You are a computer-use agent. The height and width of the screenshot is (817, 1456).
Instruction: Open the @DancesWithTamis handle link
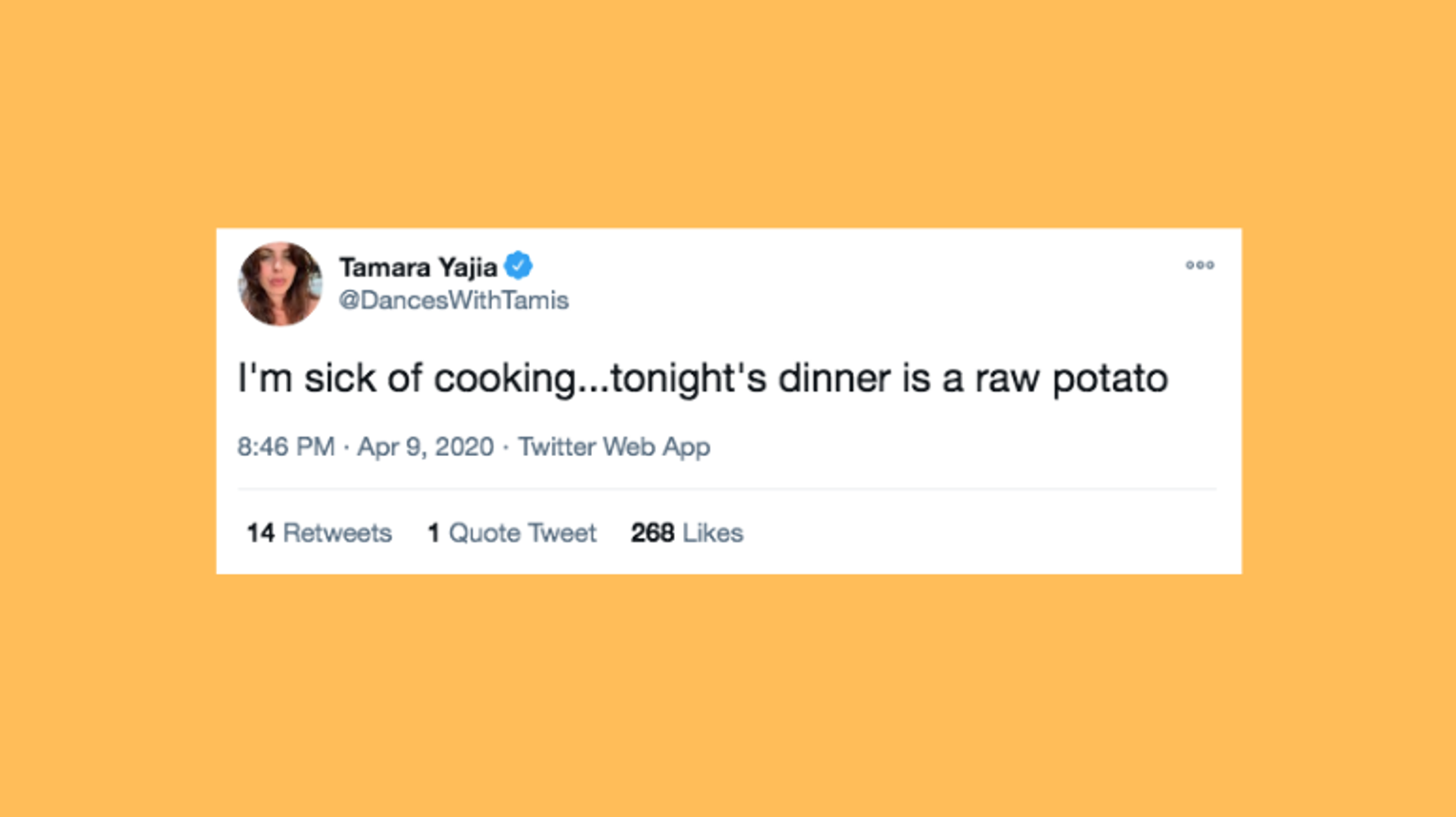[x=454, y=300]
